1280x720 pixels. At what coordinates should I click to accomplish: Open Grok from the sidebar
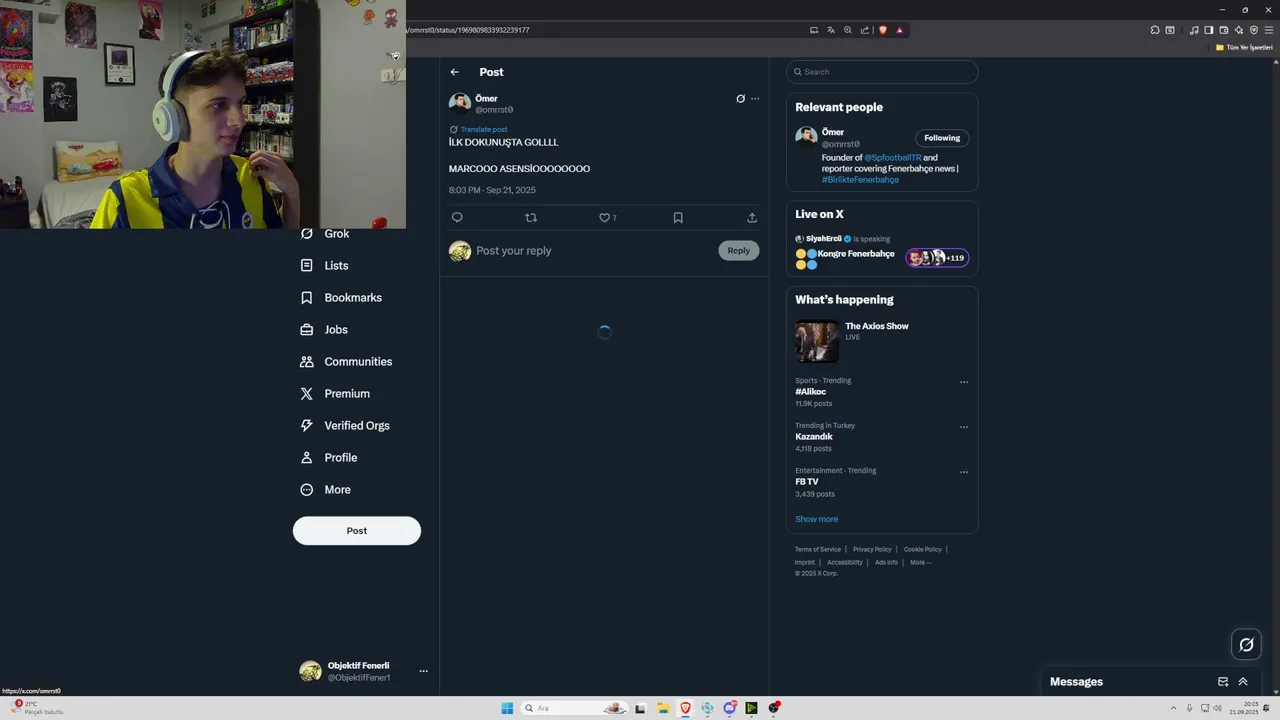(325, 234)
